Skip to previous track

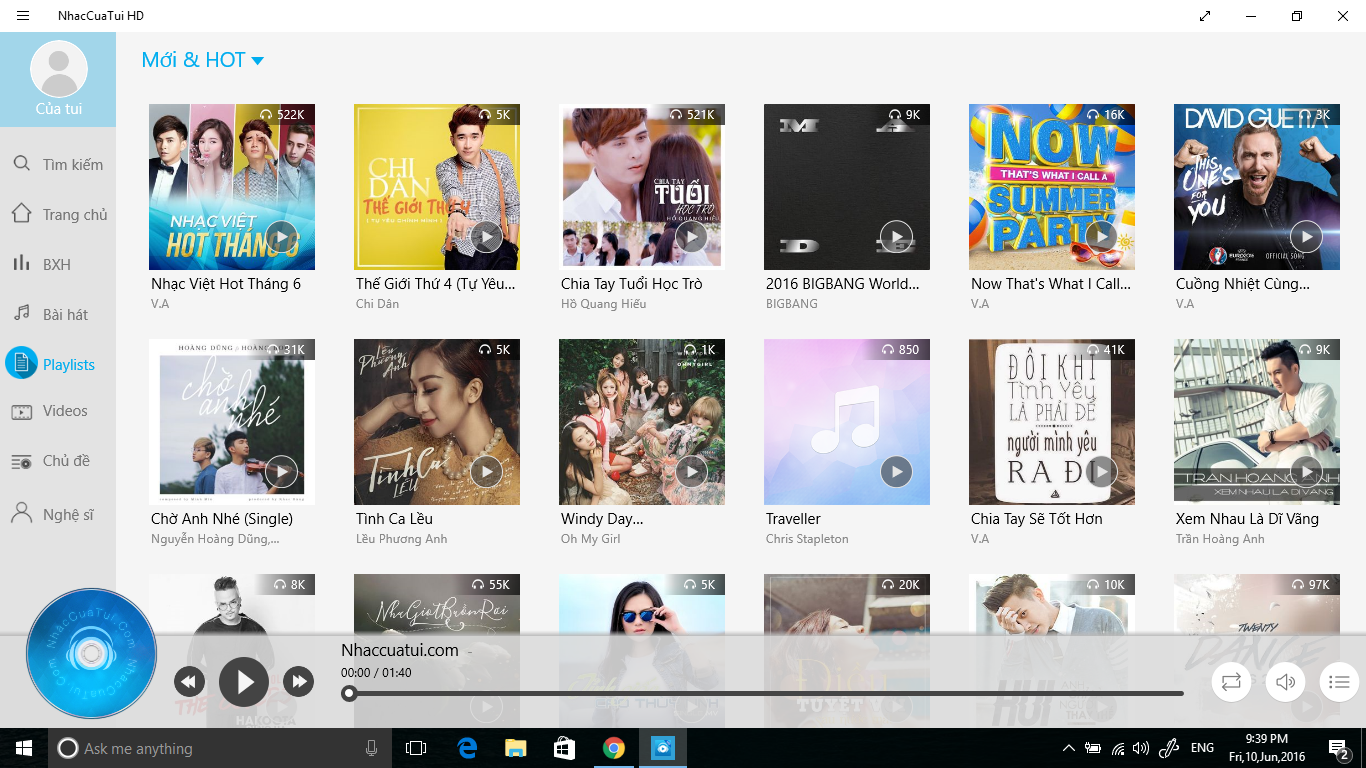pos(189,682)
